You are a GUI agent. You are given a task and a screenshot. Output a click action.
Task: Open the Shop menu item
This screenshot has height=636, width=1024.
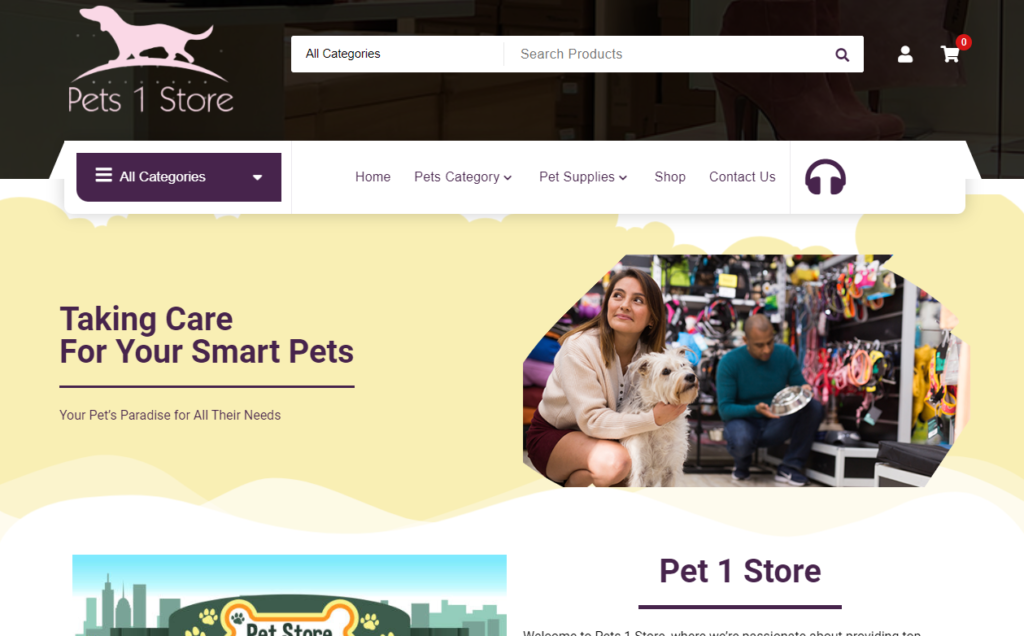point(670,177)
